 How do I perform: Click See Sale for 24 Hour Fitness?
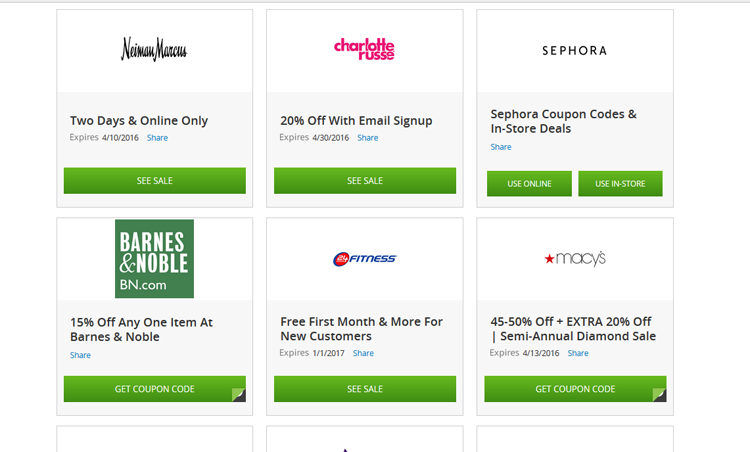365,389
